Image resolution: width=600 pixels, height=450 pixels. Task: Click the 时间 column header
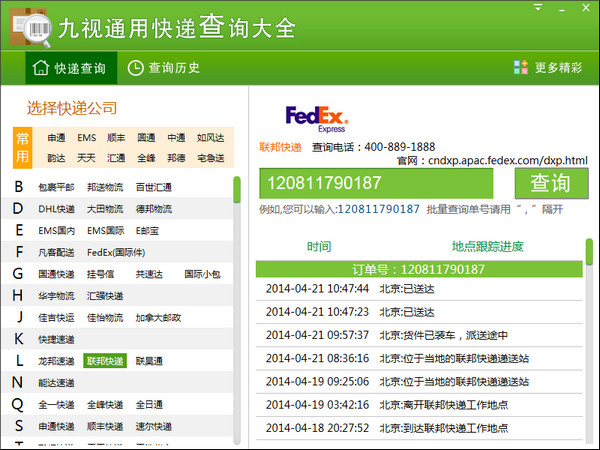[x=319, y=247]
